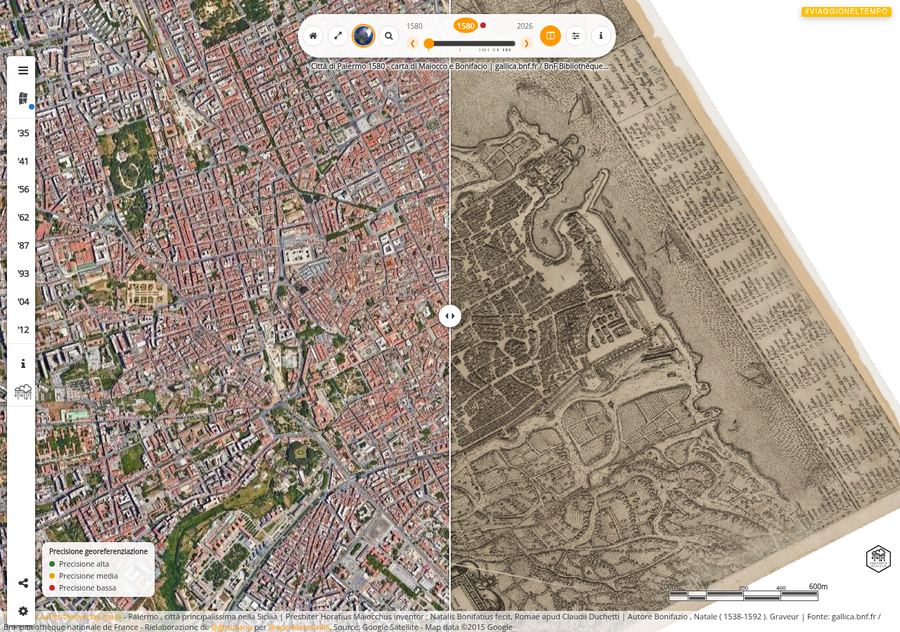Select the '93 map year
The width and height of the screenshot is (900, 632).
[x=23, y=274]
